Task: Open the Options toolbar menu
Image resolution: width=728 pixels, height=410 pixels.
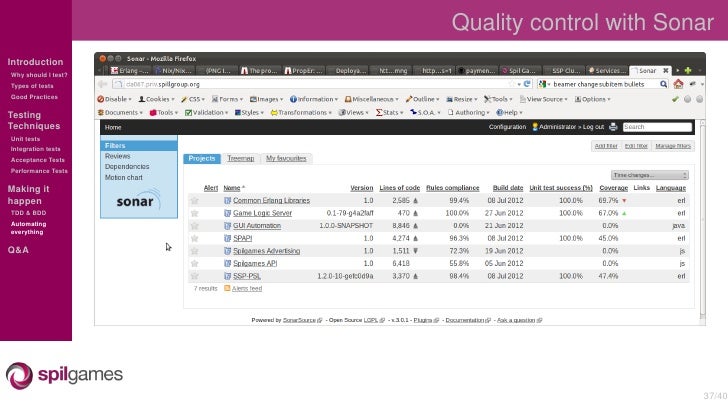Action: coord(593,99)
